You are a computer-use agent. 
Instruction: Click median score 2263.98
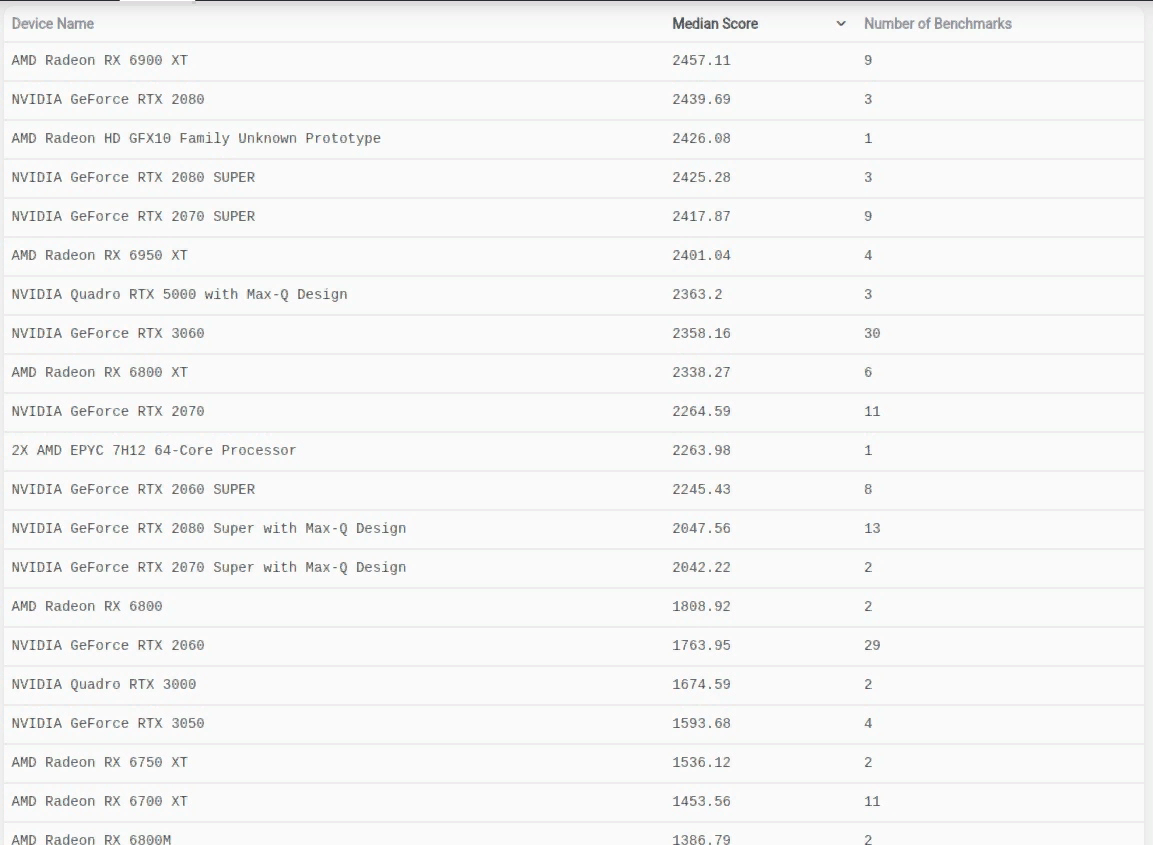[702, 450]
